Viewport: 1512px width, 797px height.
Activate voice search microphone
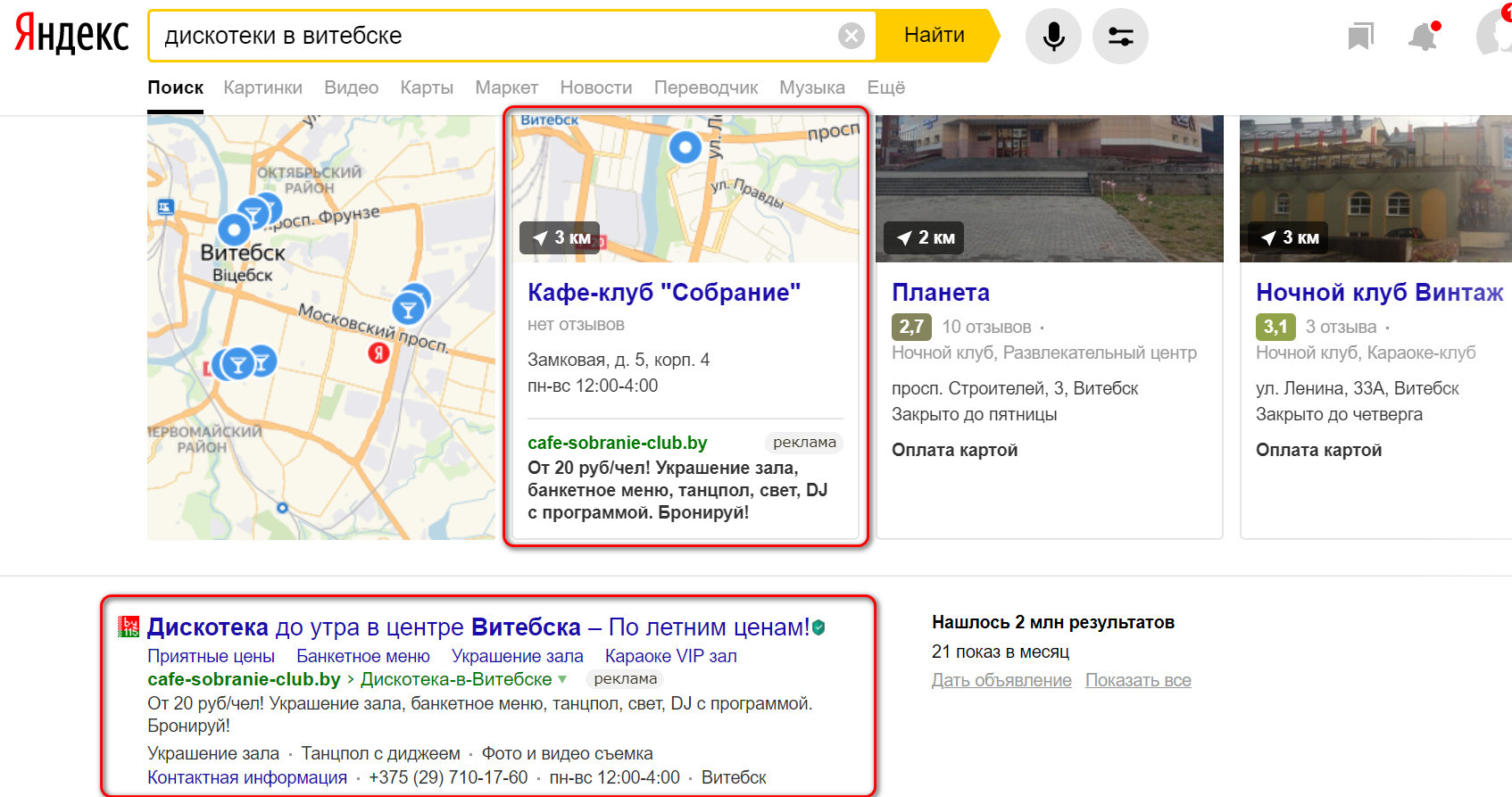1053,36
